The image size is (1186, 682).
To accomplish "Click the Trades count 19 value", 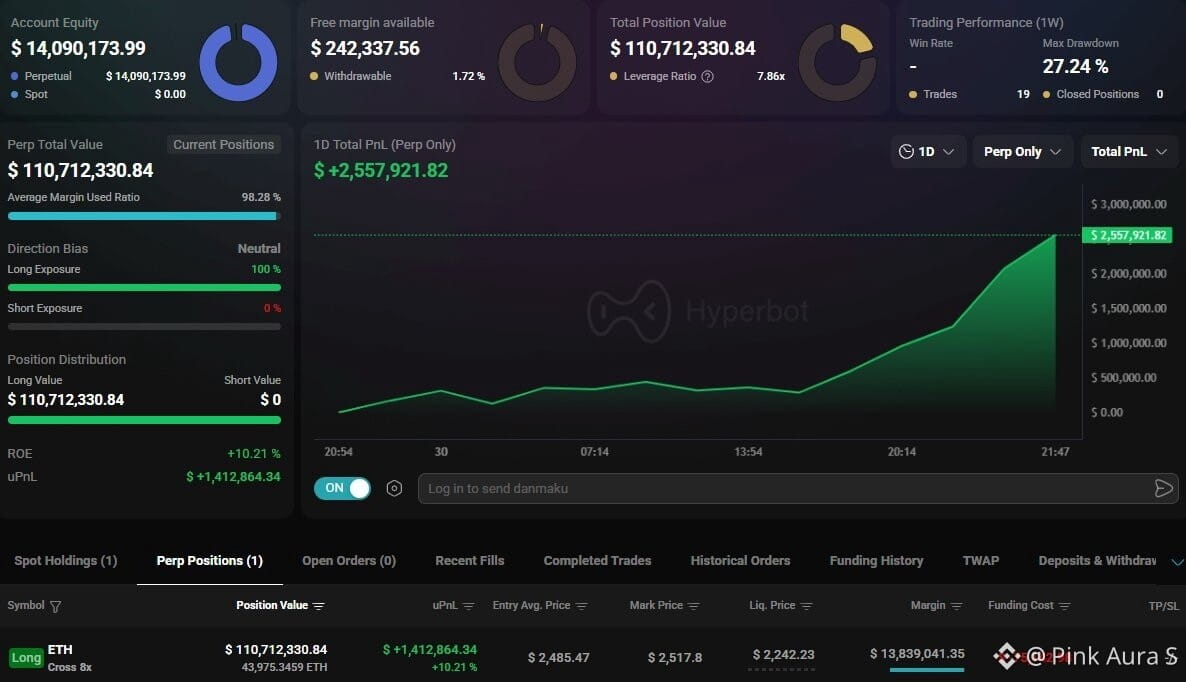I will [1023, 95].
